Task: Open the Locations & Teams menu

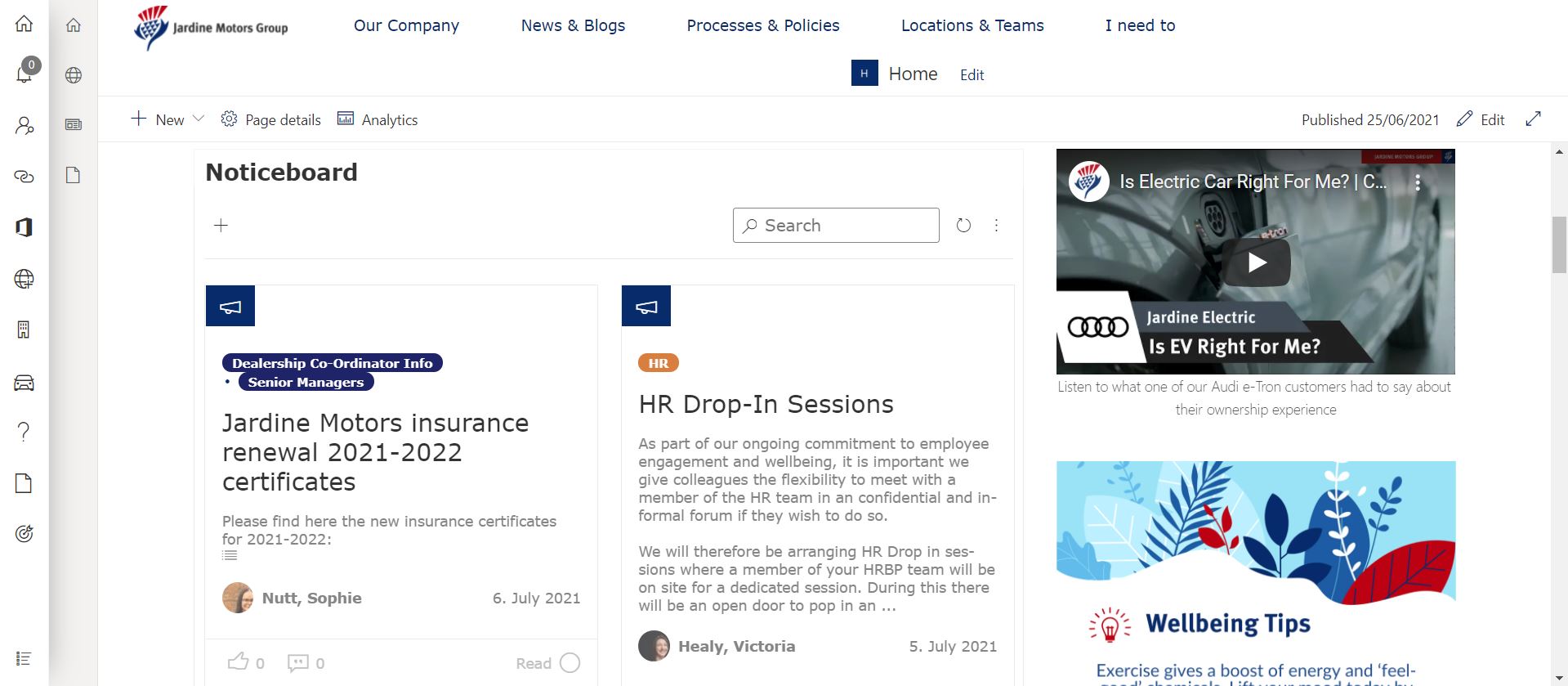Action: pos(972,25)
